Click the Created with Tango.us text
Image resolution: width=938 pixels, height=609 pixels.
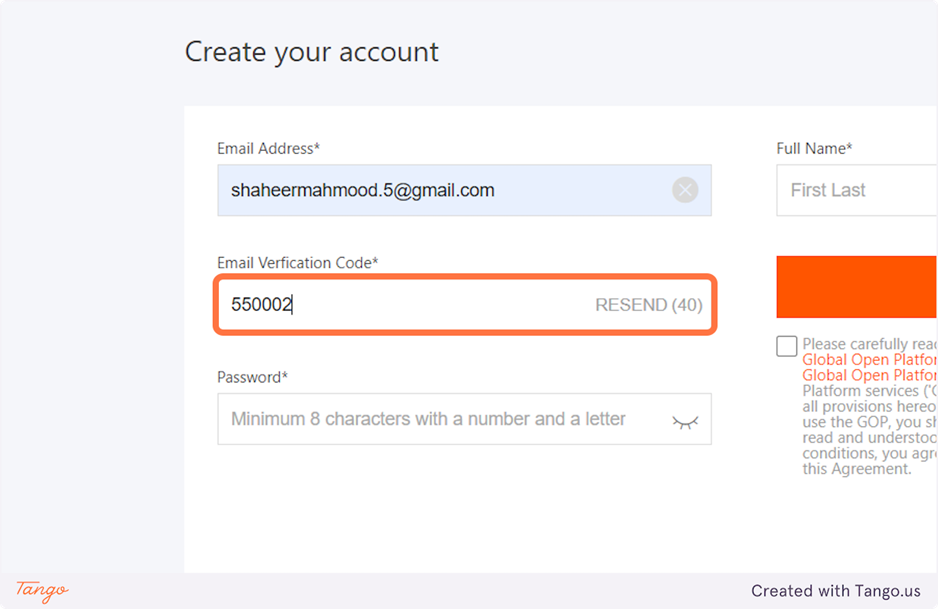(x=836, y=591)
